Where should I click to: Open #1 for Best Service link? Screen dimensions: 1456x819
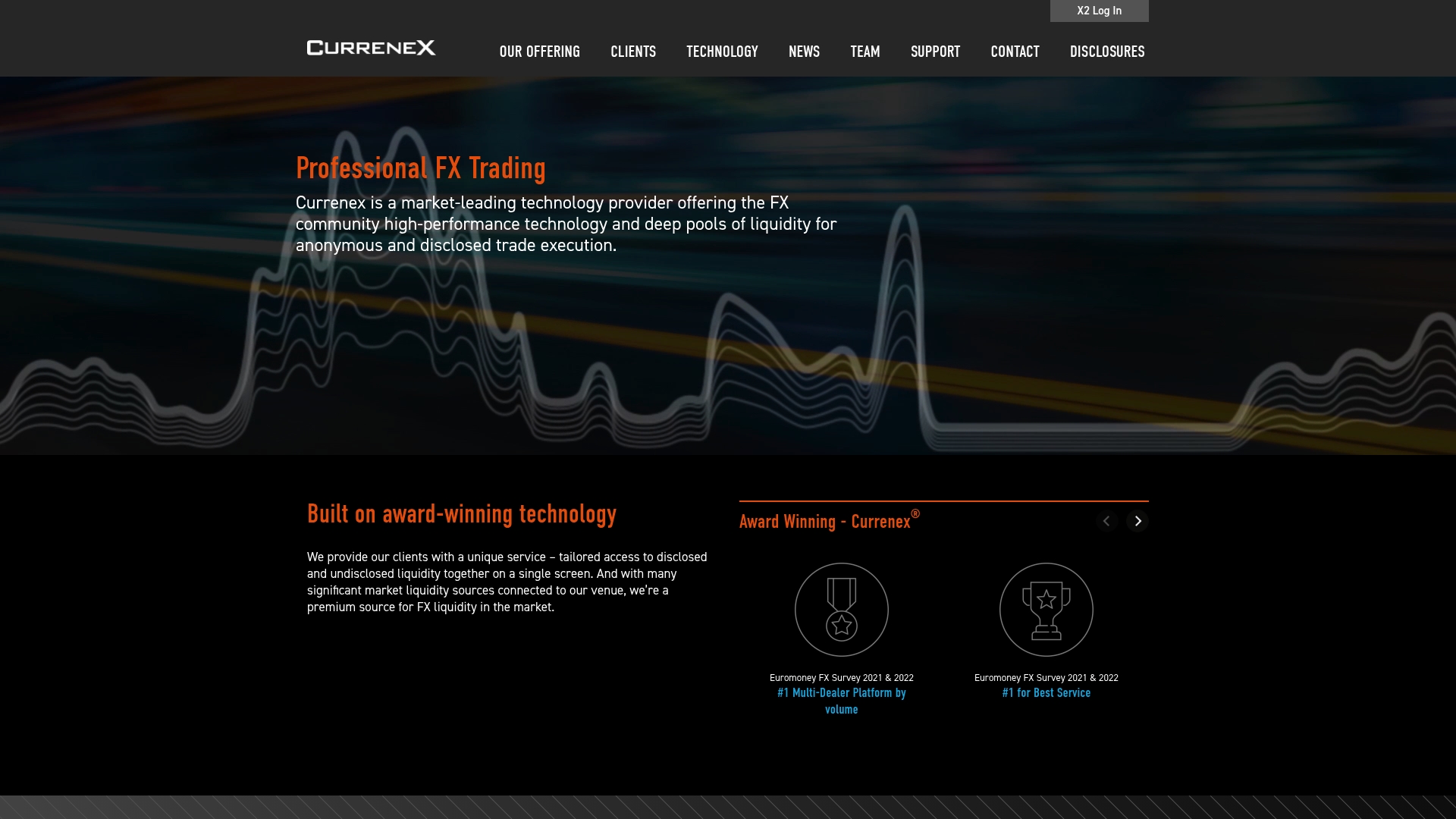pos(1046,692)
